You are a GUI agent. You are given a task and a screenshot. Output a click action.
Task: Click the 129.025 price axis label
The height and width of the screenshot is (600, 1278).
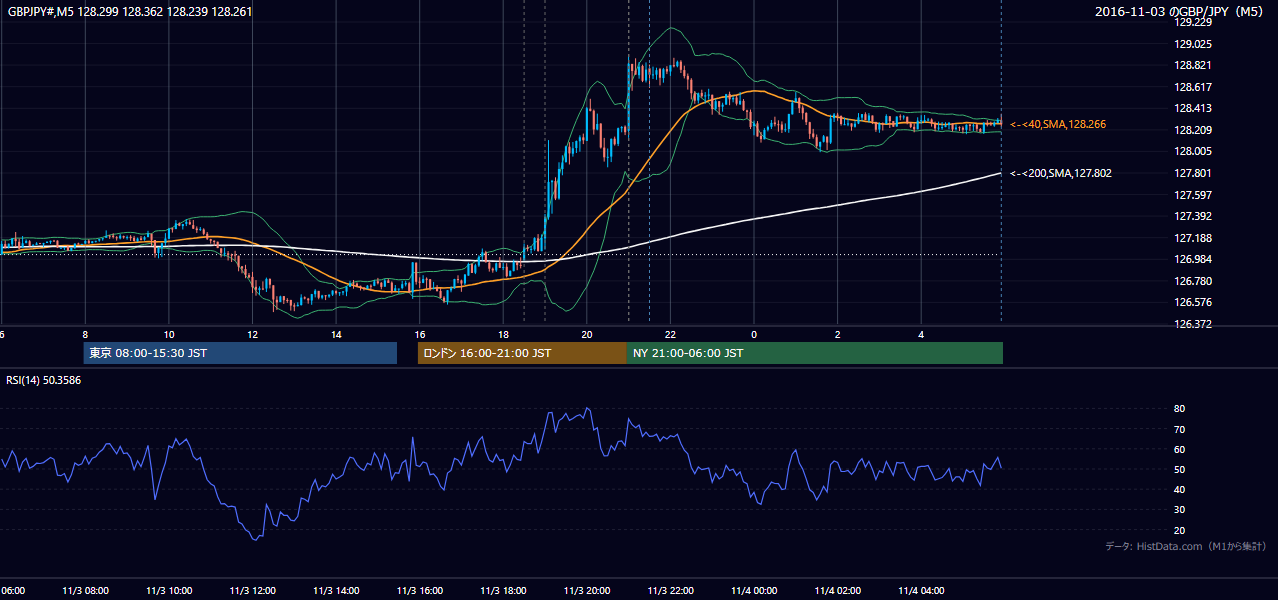[1192, 44]
